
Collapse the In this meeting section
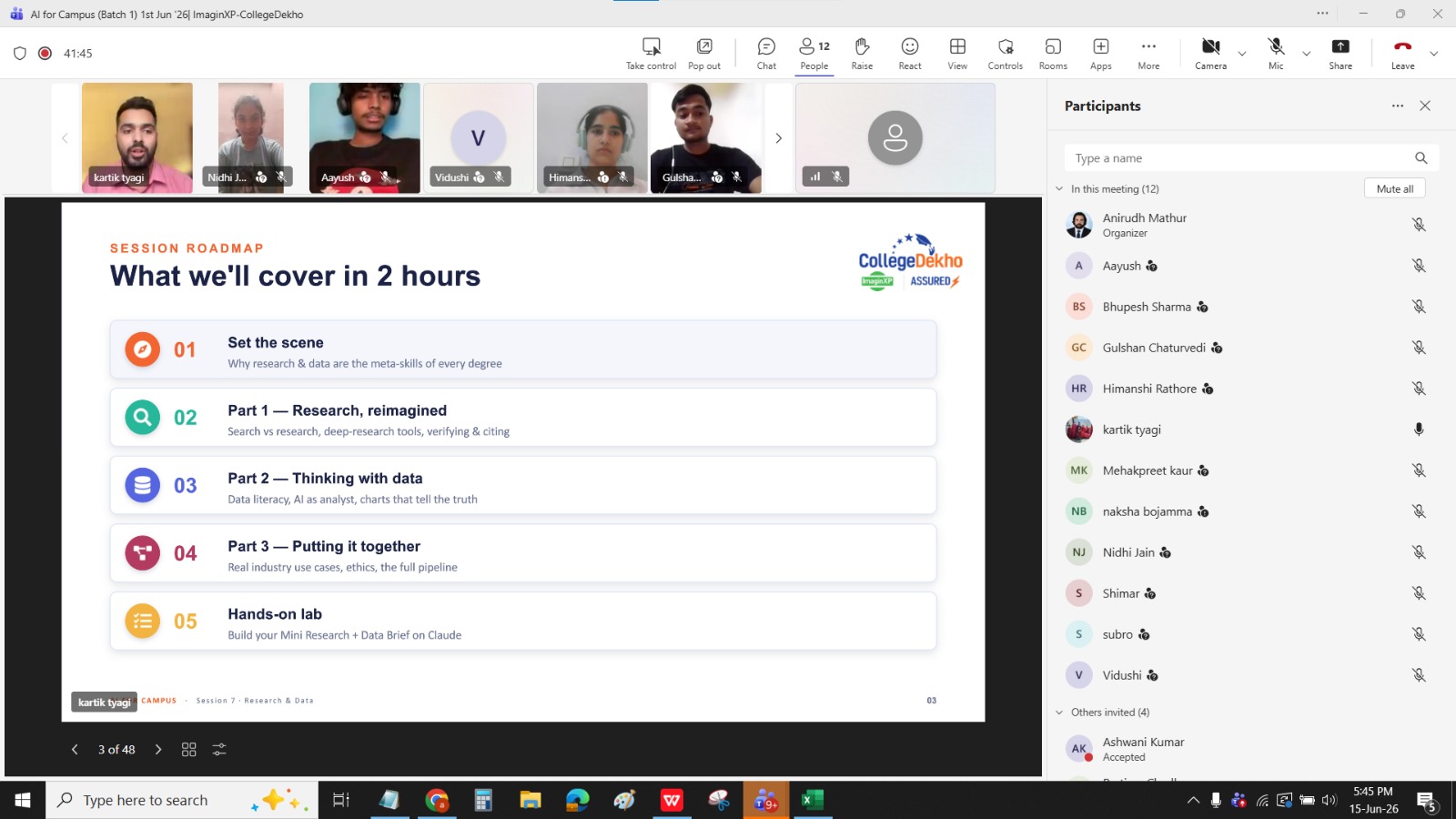pyautogui.click(x=1059, y=188)
